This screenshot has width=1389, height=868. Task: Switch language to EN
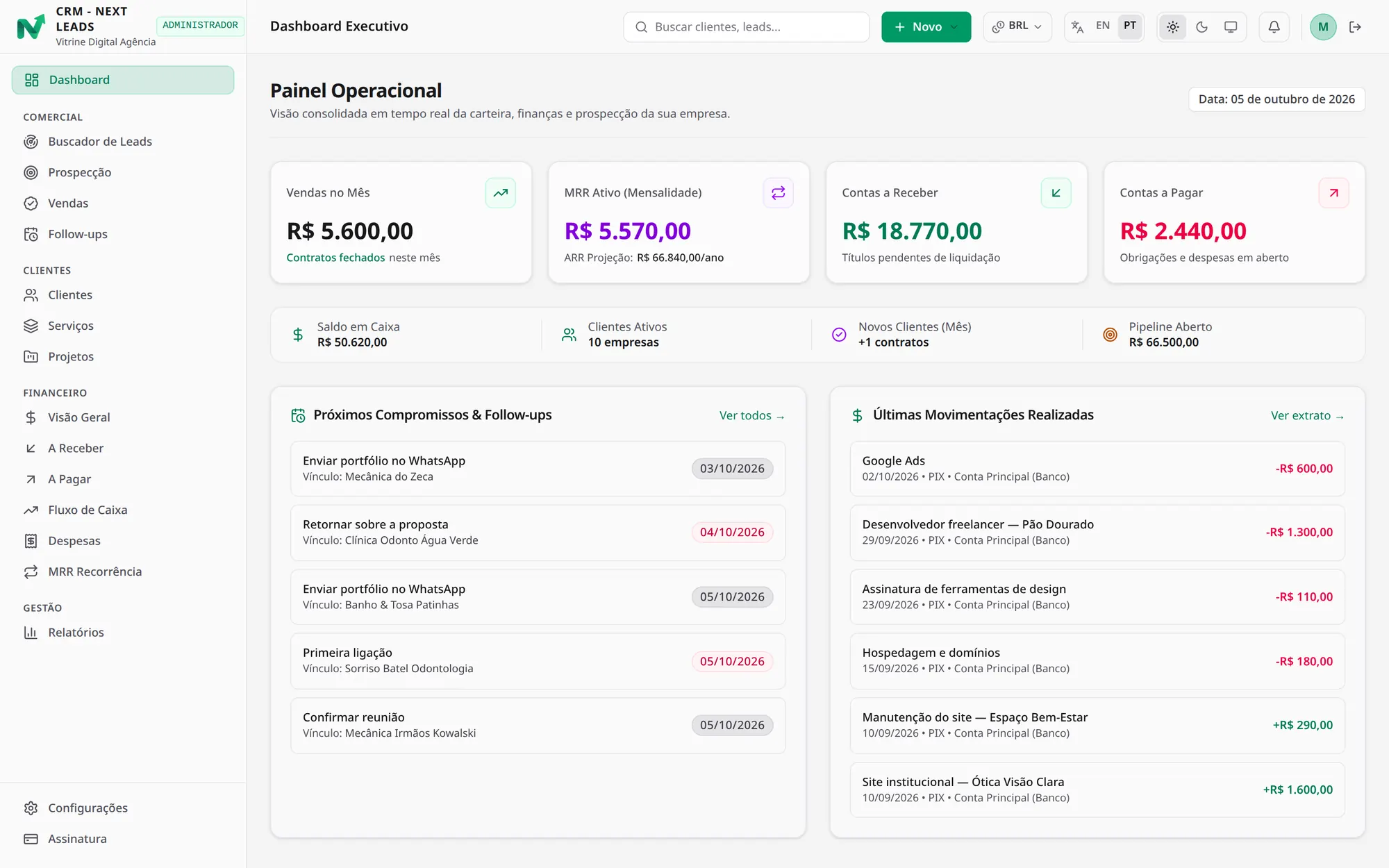click(1102, 26)
